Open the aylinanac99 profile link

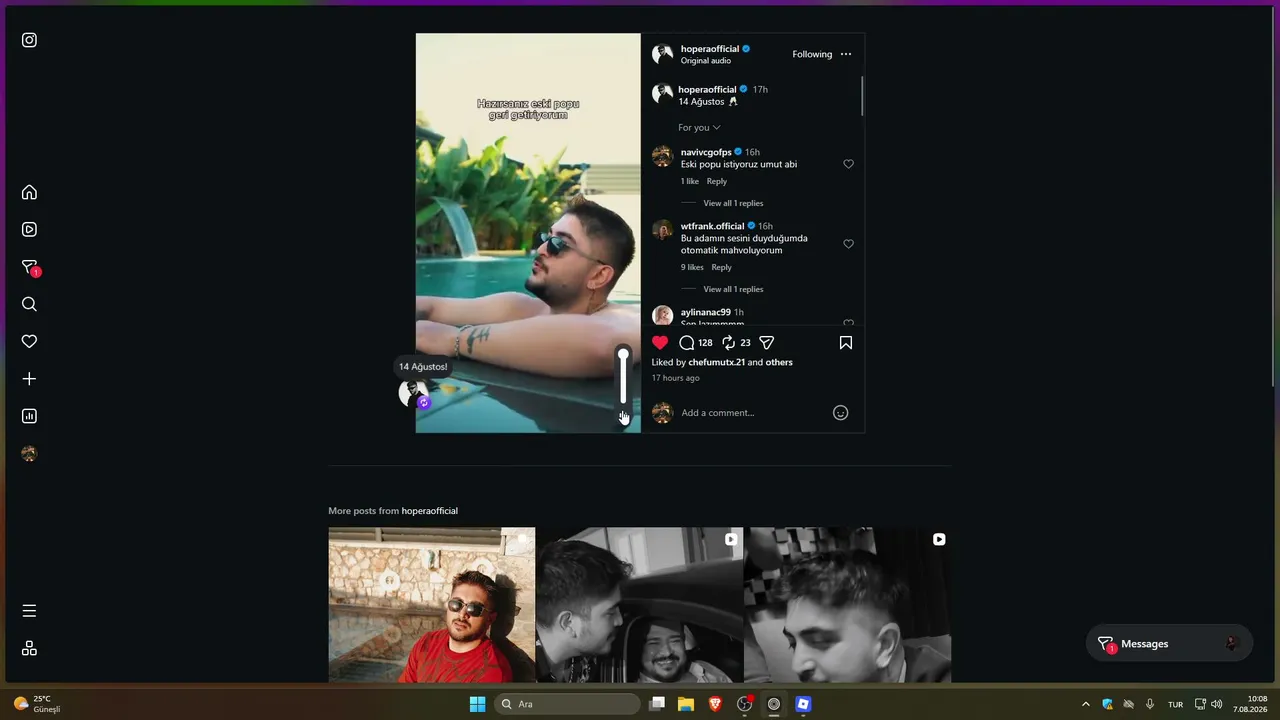(706, 312)
